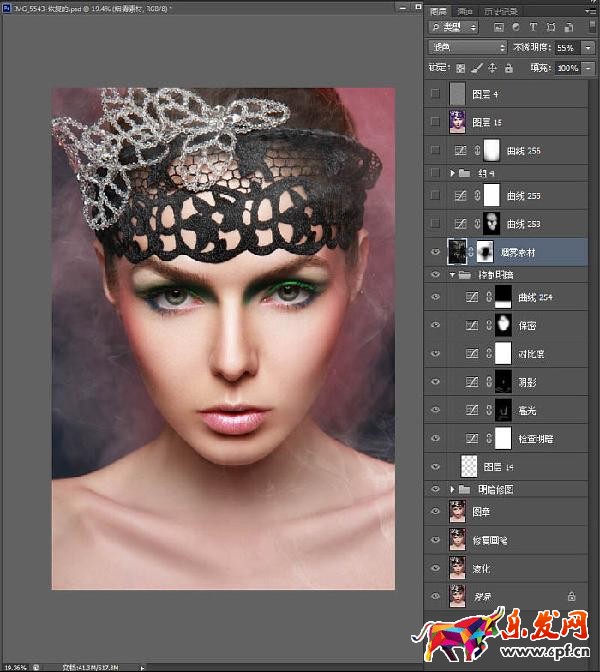
Task: Click the fill percentage field showing 100%
Action: tap(567, 68)
